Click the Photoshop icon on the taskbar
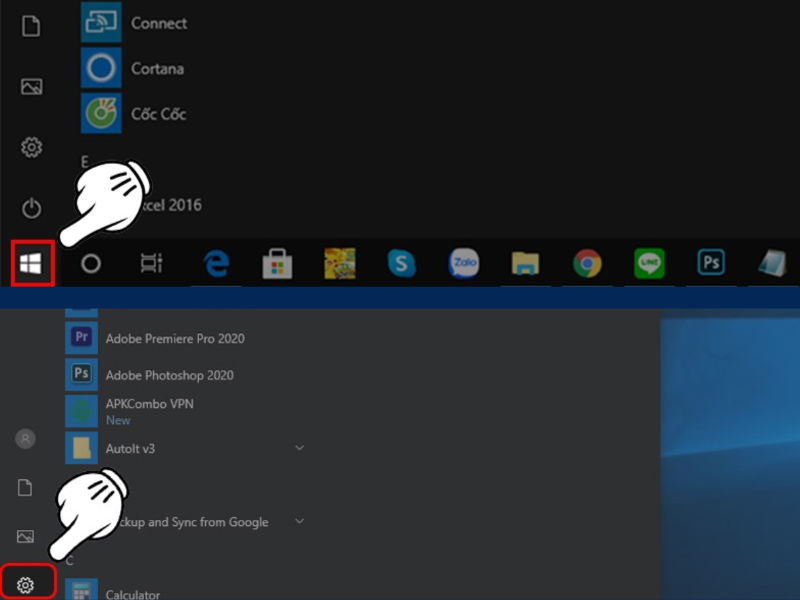Viewport: 800px width, 600px height. pos(711,263)
